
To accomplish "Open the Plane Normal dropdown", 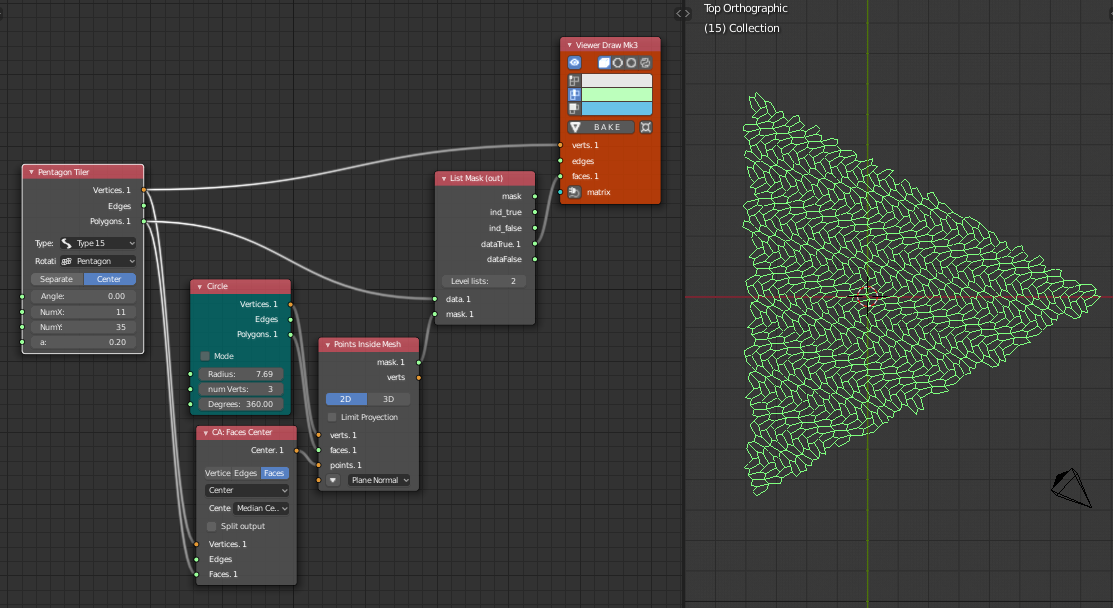I will [x=379, y=480].
